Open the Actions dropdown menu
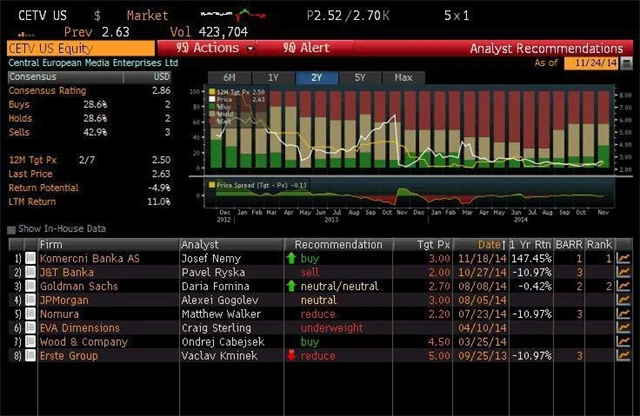Viewport: 640px width, 416px height. [213, 48]
